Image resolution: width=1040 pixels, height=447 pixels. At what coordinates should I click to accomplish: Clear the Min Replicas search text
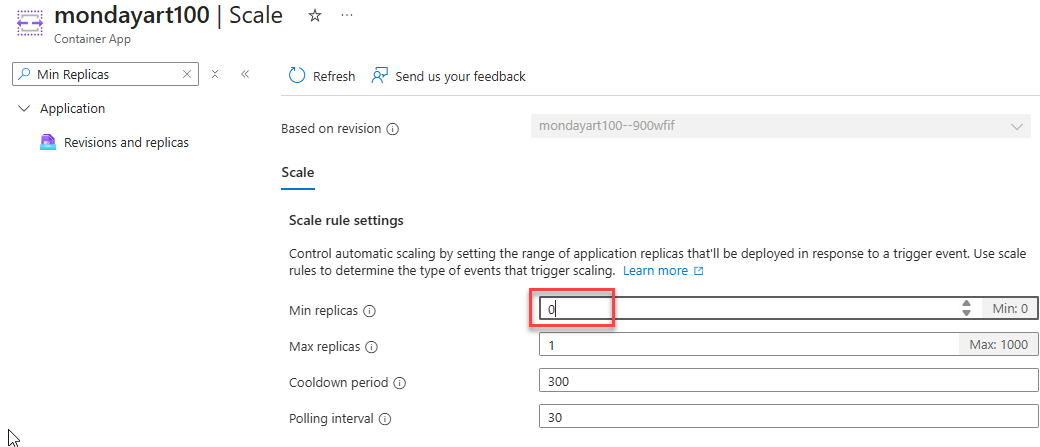[187, 74]
